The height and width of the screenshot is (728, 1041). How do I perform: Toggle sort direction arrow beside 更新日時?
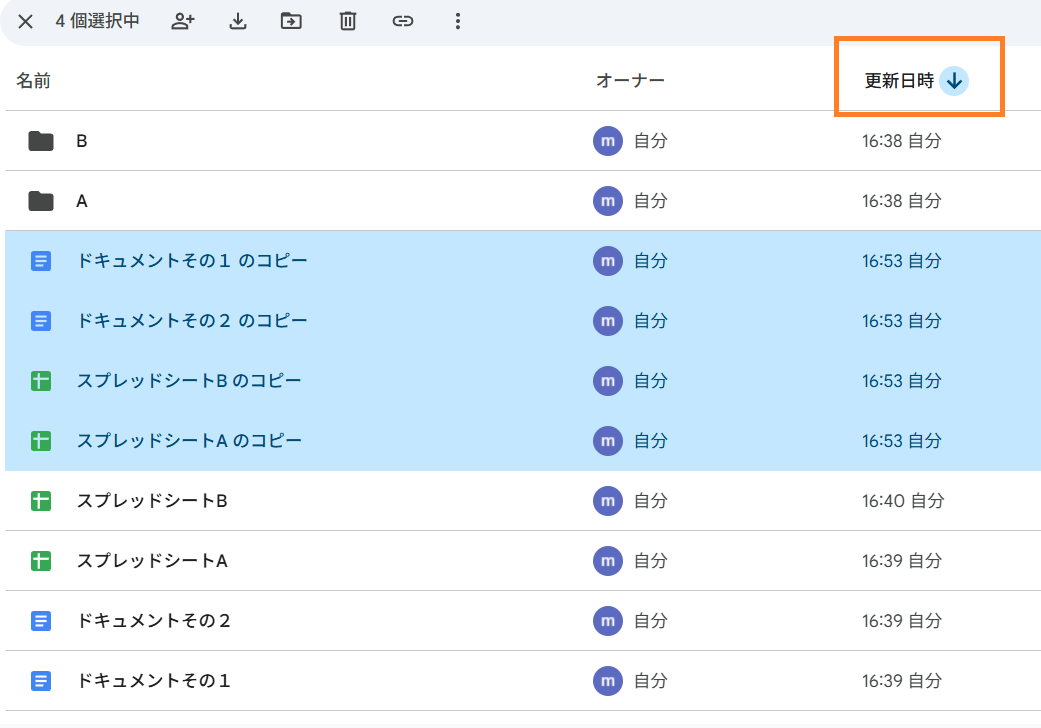pos(954,81)
